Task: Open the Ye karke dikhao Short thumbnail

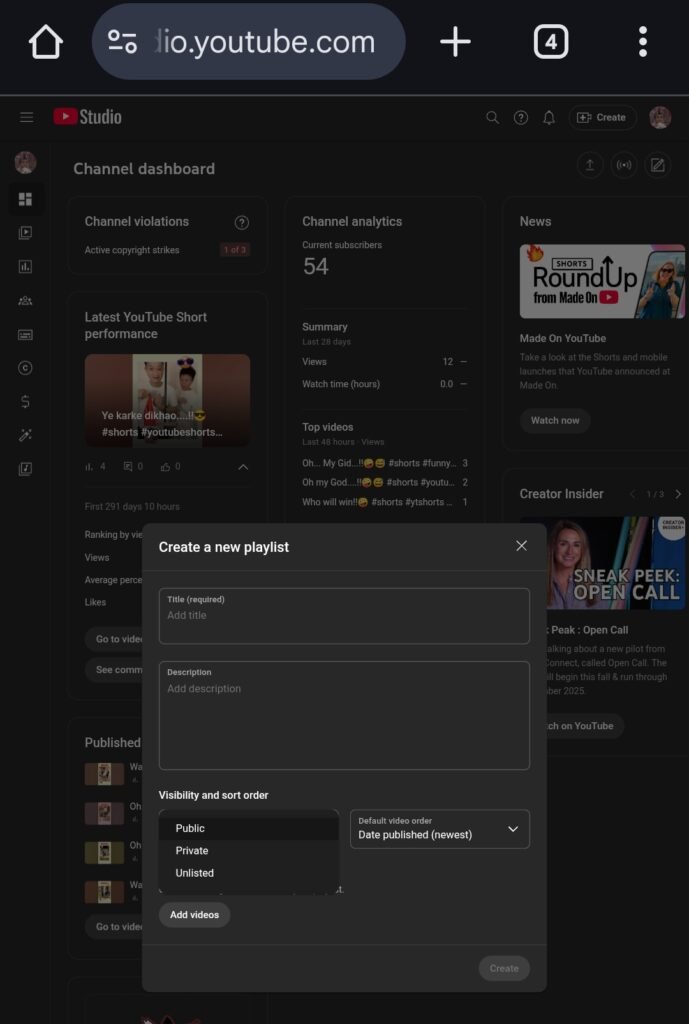Action: [x=167, y=400]
